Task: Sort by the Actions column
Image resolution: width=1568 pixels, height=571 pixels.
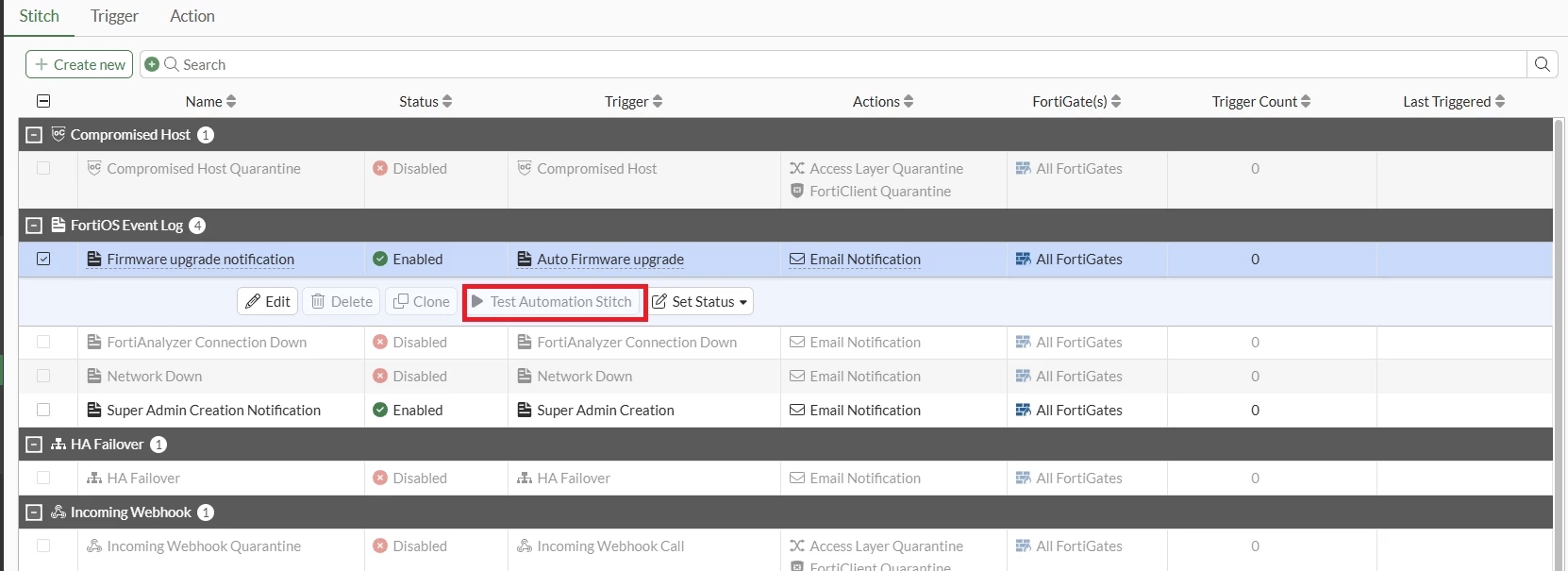Action: (883, 101)
